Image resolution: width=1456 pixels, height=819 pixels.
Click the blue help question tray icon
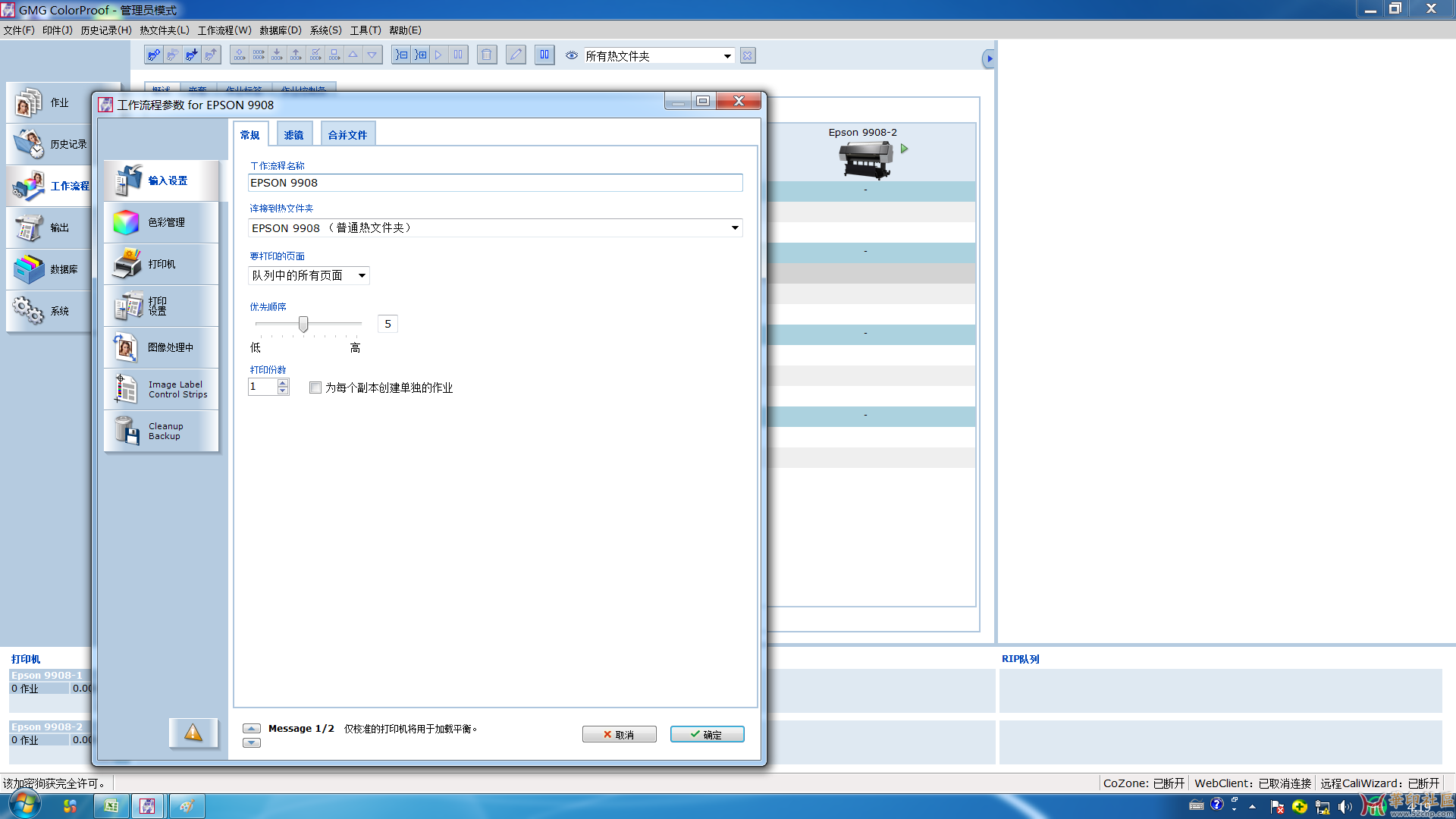coord(1216,805)
